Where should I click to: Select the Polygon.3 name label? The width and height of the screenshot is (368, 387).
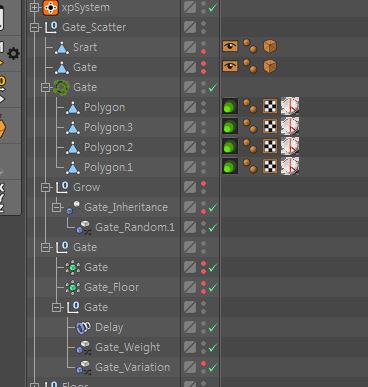[x=108, y=127]
